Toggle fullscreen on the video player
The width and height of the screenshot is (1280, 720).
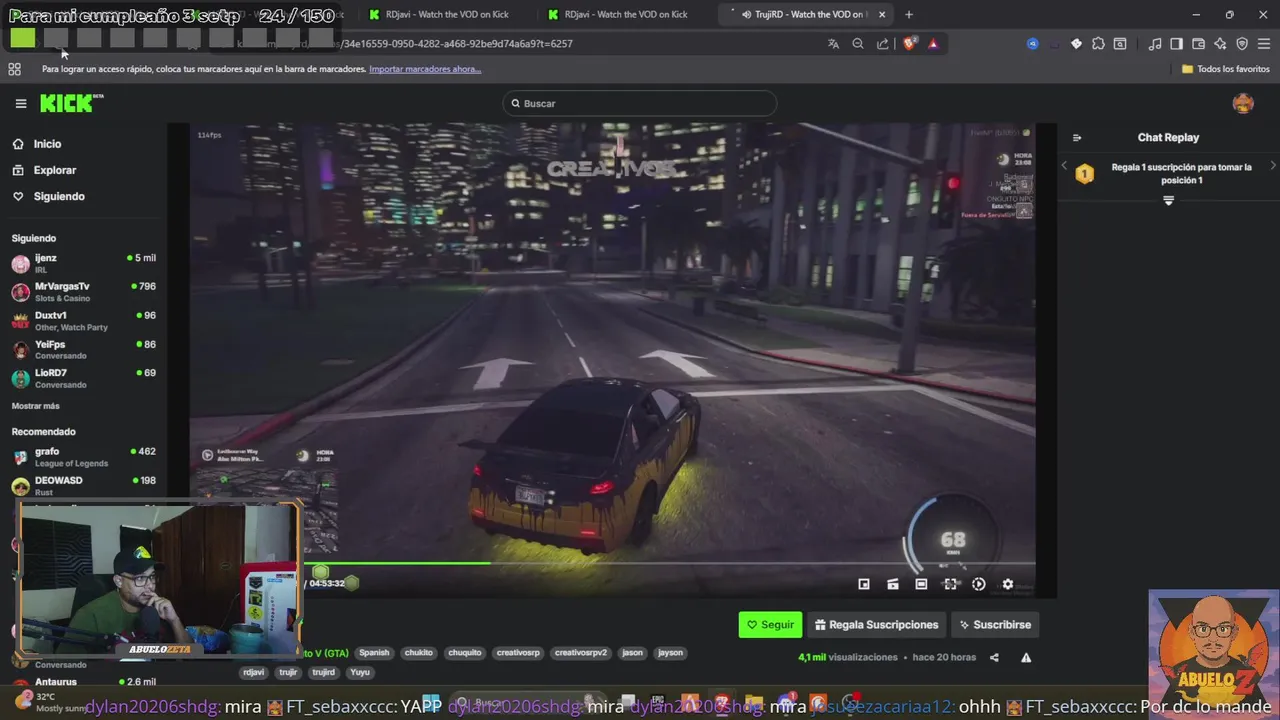point(950,584)
